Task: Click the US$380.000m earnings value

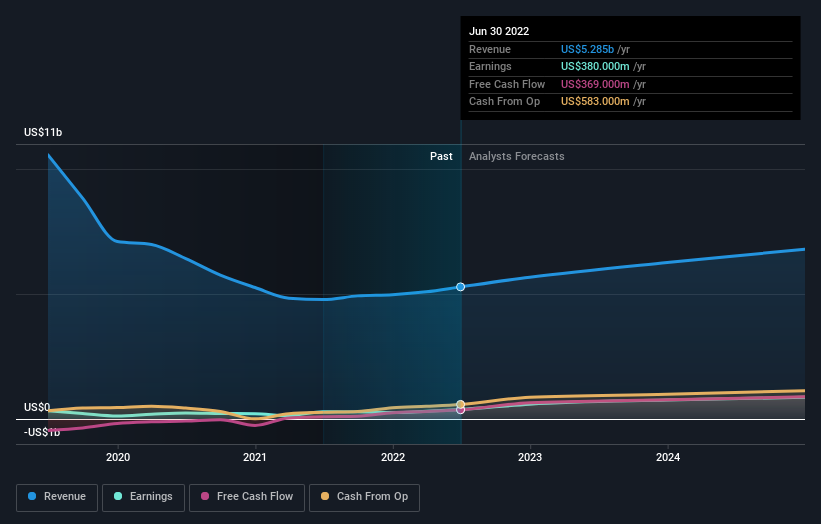Action: click(595, 66)
